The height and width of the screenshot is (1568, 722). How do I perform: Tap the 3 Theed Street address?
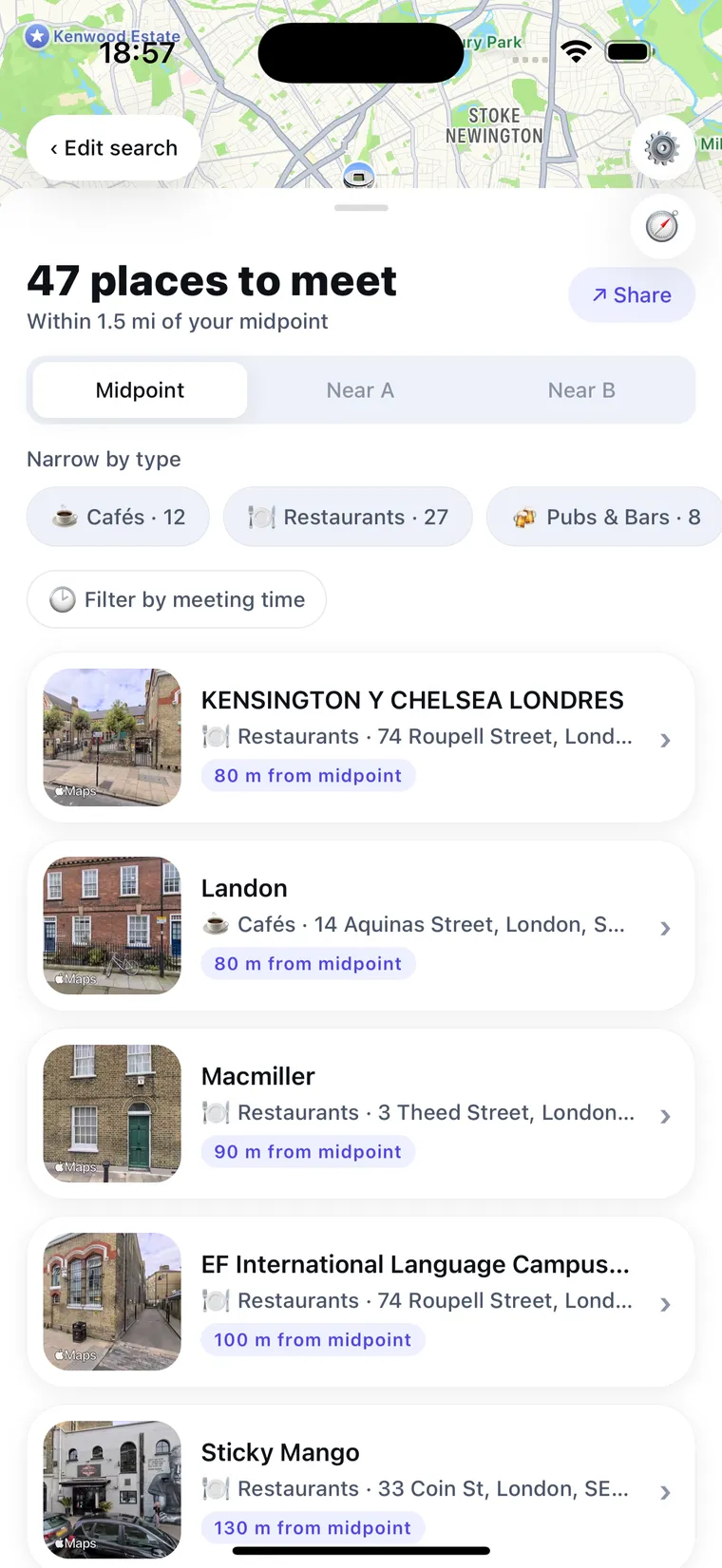(506, 1112)
